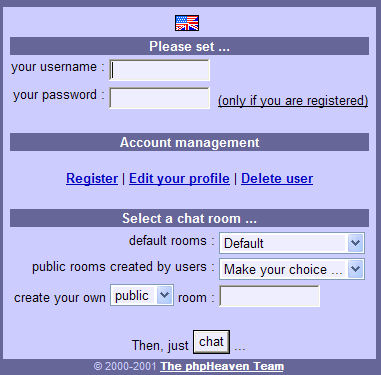Click the "your password" label
Screen dimensions: 381x375
[55, 95]
